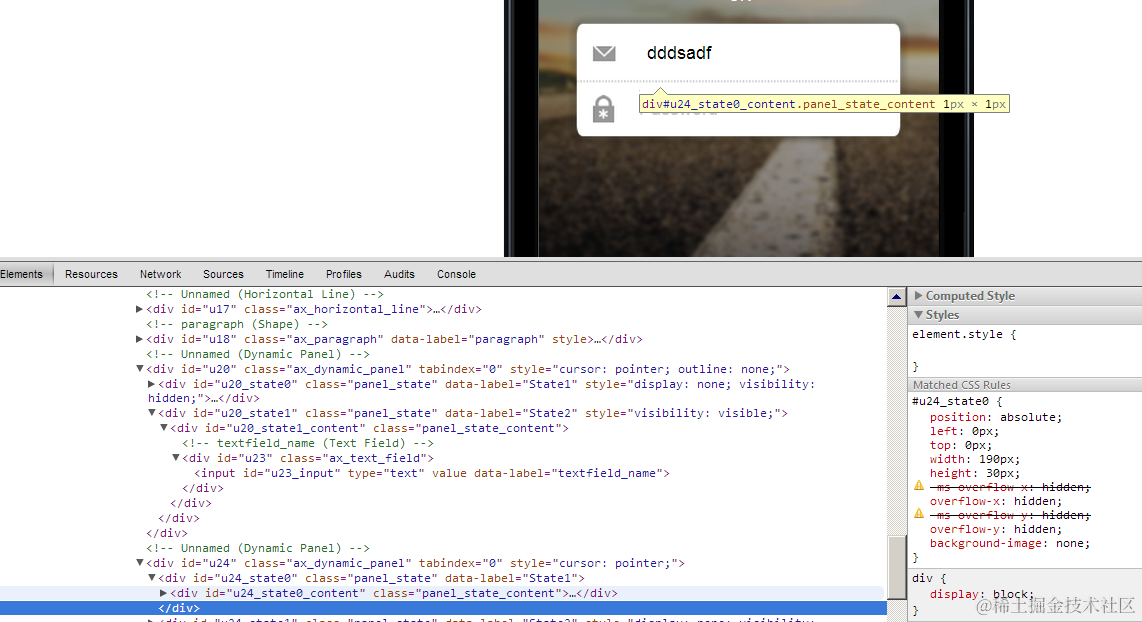1142x622 pixels.
Task: Collapse the u24 dynamic panel div
Action: pyautogui.click(x=139, y=563)
